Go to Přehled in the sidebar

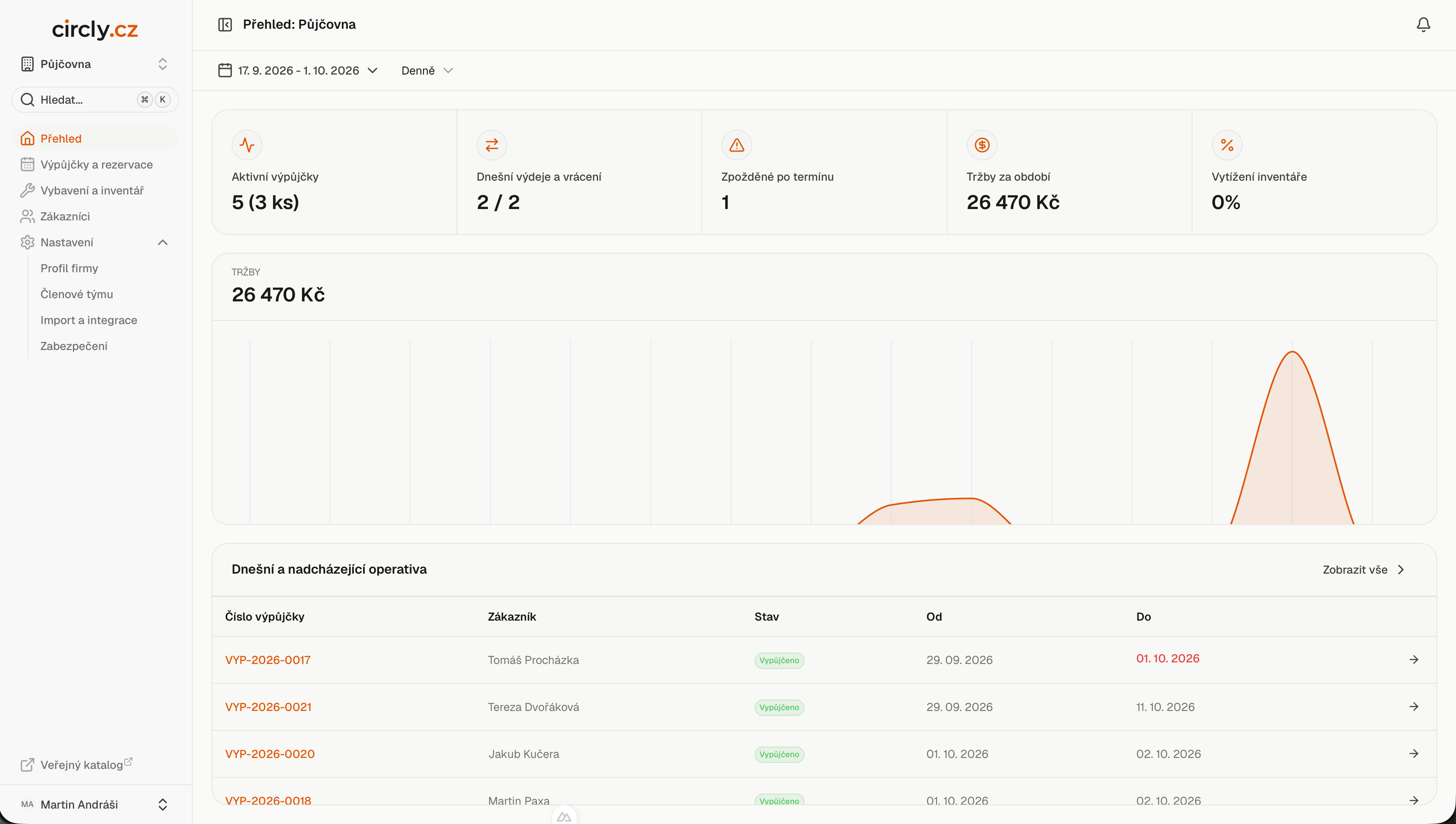pyautogui.click(x=95, y=139)
